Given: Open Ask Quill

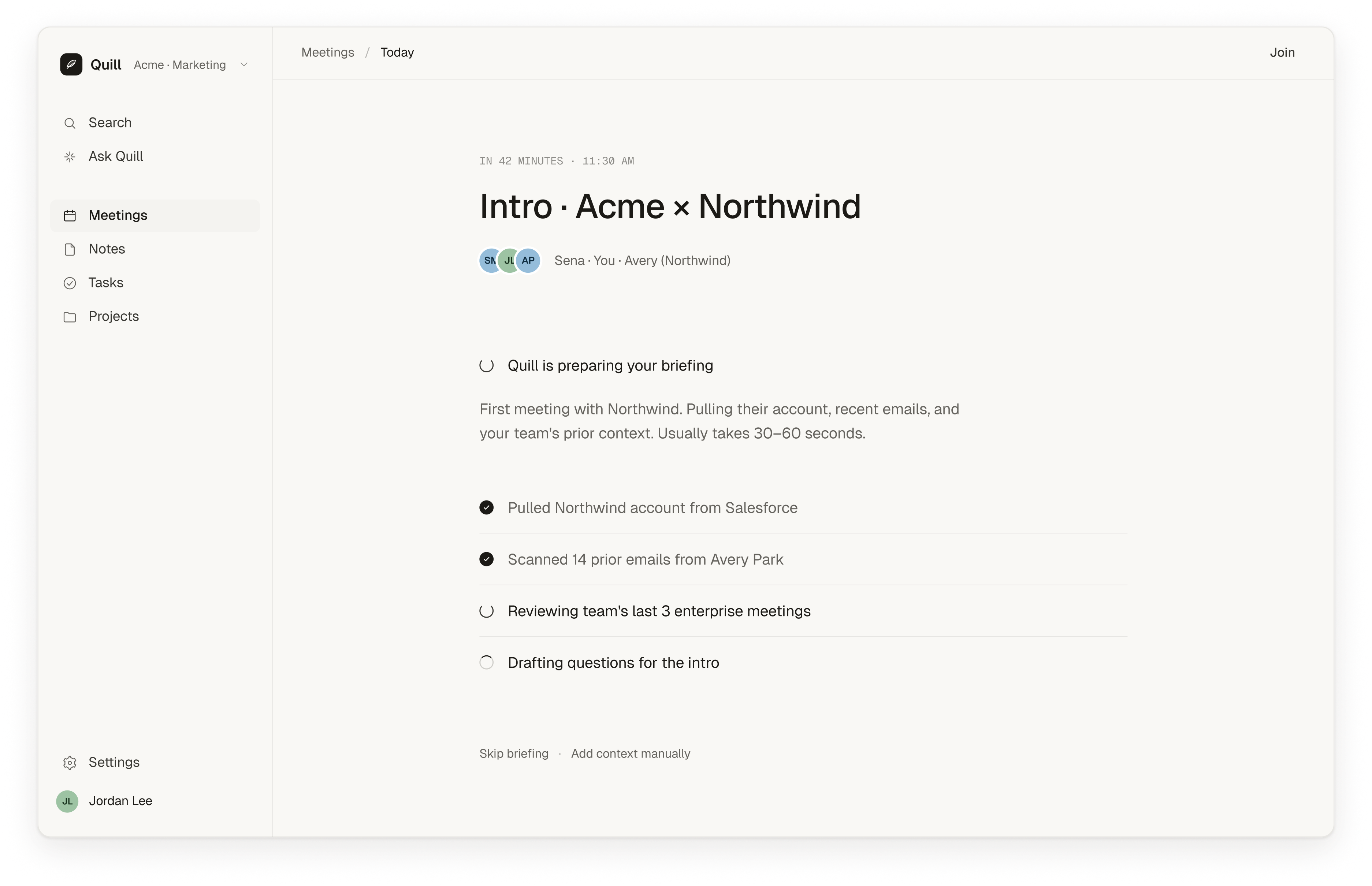Looking at the screenshot, I should [x=155, y=156].
